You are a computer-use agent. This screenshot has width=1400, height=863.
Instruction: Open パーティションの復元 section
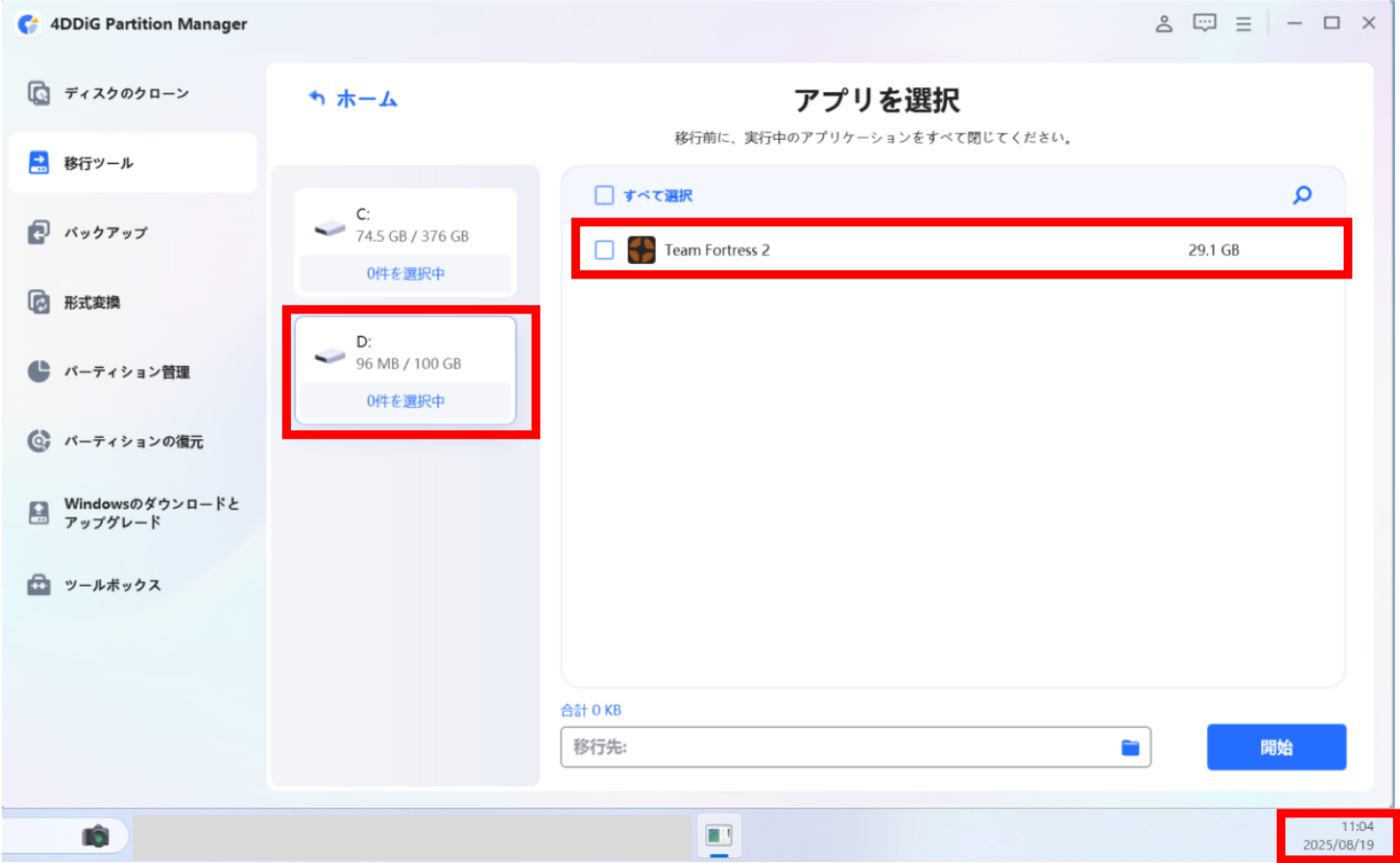(133, 442)
